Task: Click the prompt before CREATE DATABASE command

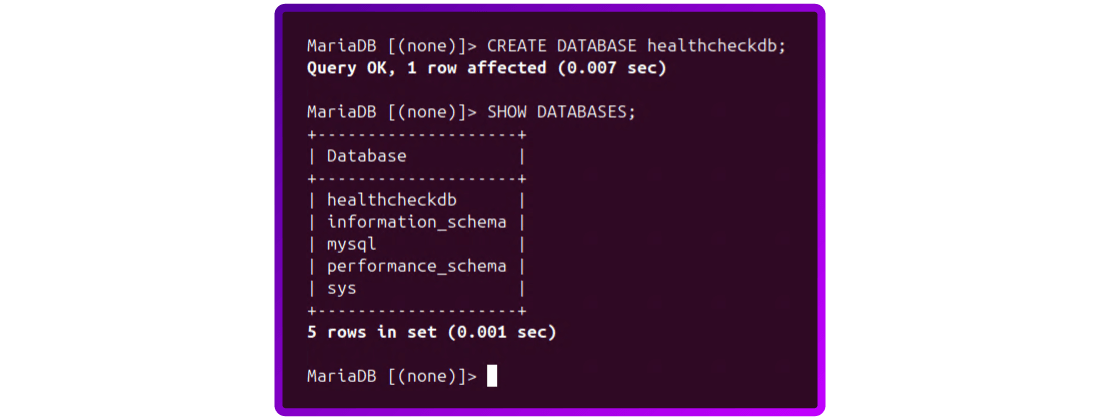Action: click(392, 47)
